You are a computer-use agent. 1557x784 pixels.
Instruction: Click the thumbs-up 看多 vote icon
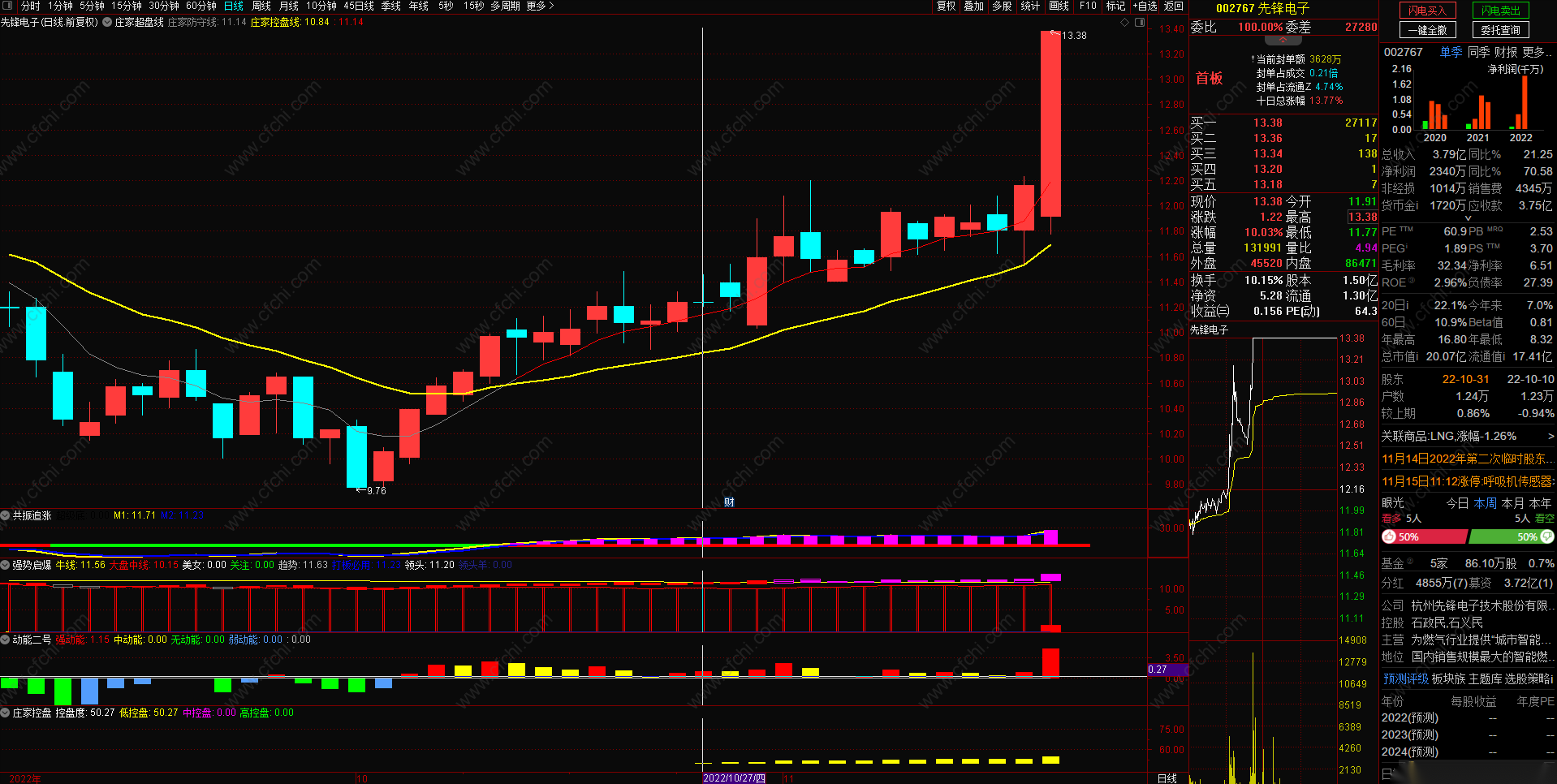click(x=1389, y=536)
